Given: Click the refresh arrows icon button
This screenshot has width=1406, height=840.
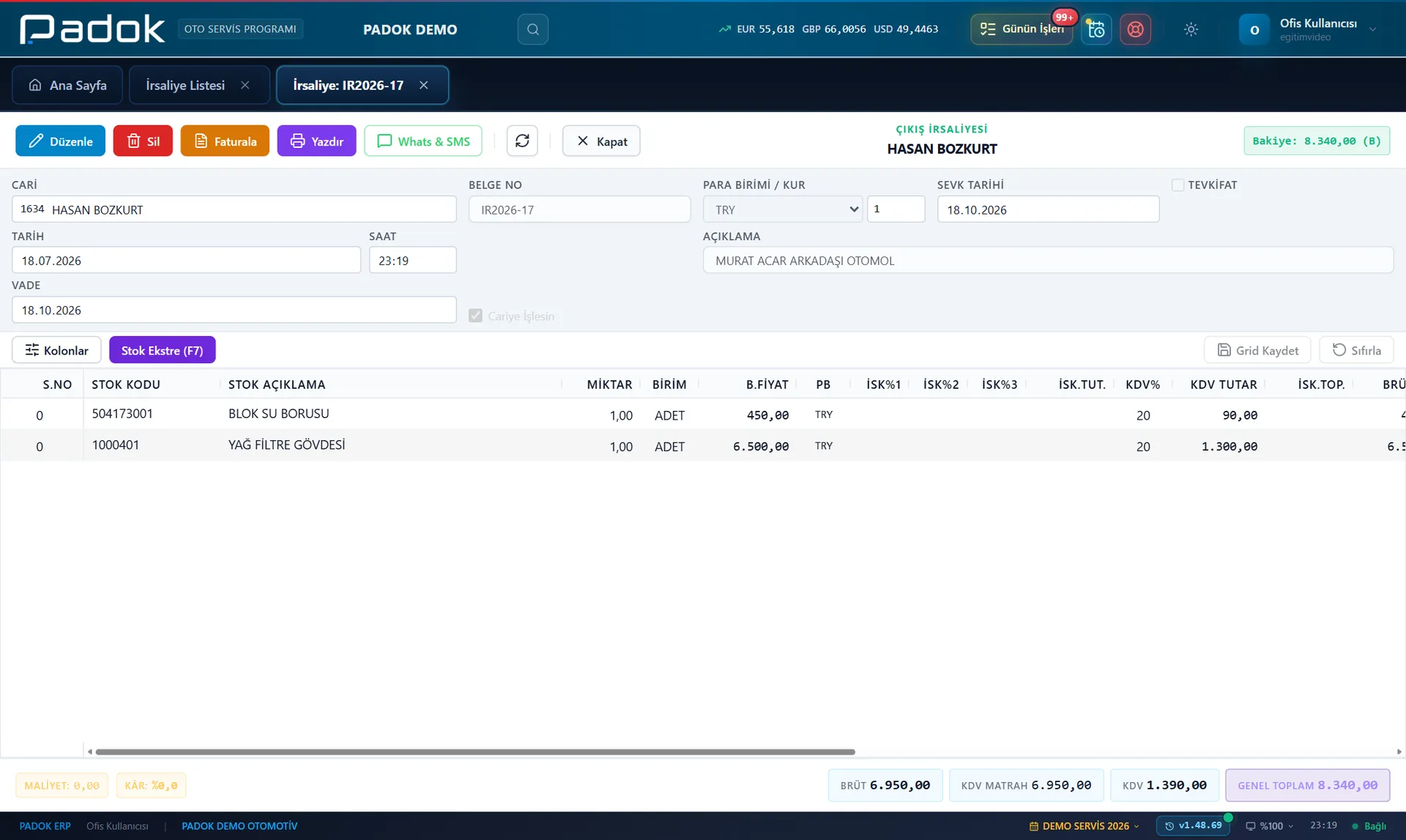Looking at the screenshot, I should coord(522,141).
